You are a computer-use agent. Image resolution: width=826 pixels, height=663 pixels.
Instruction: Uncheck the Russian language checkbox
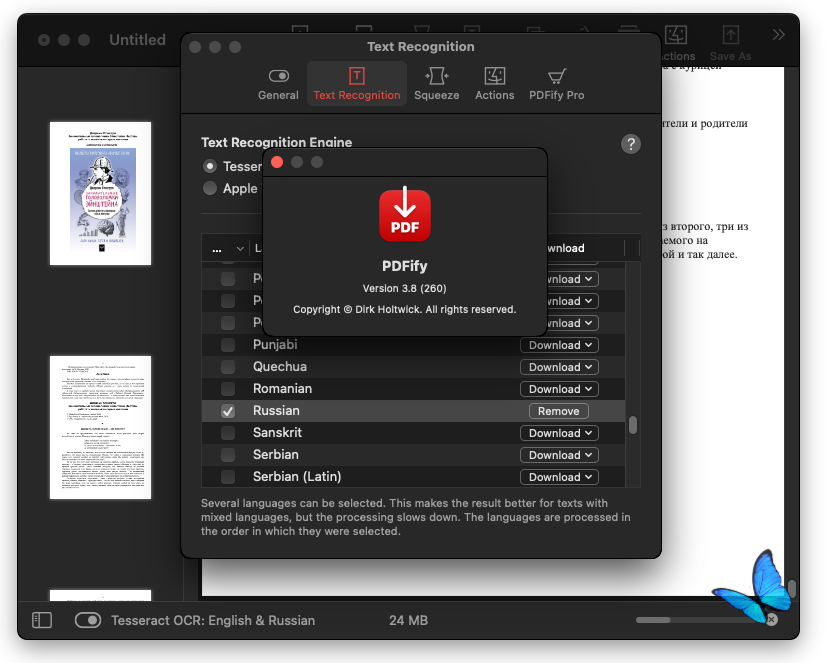(228, 411)
